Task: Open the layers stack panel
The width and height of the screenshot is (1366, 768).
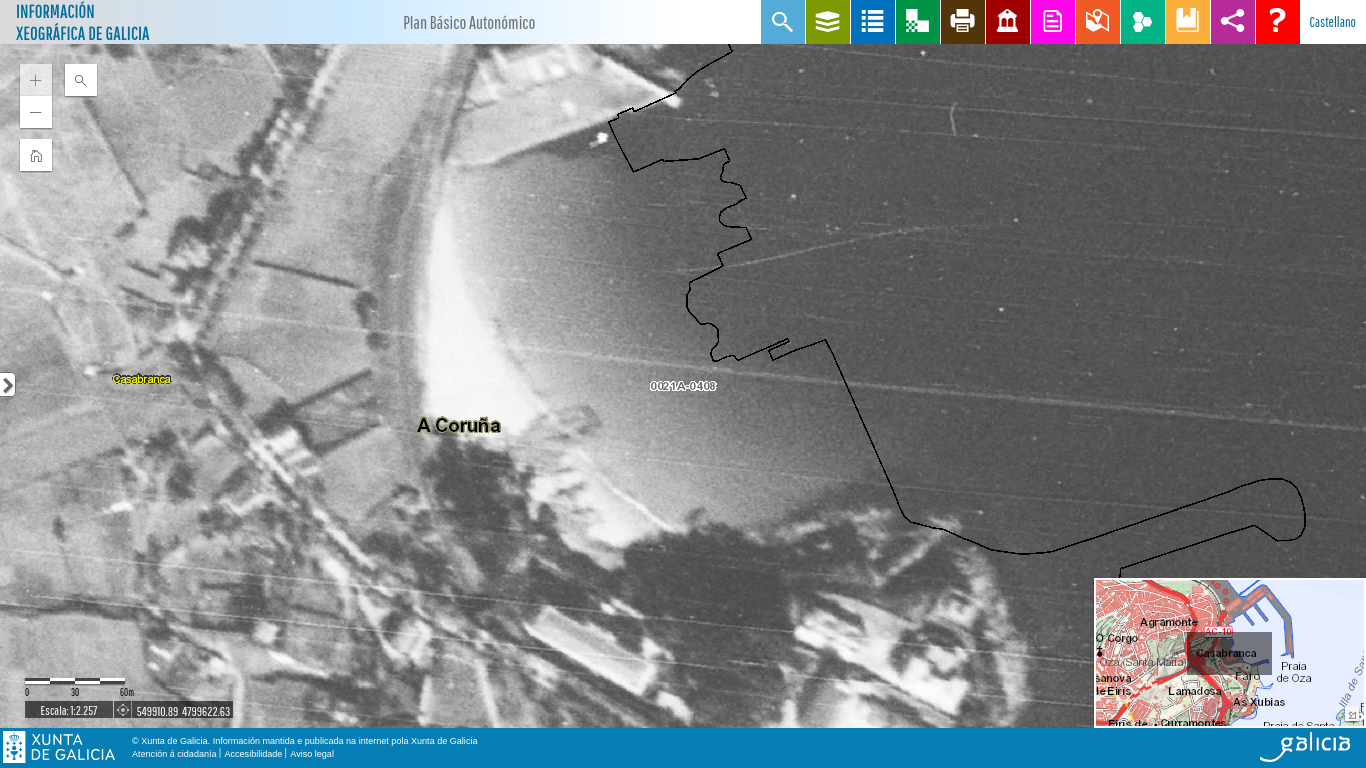Action: [x=828, y=22]
